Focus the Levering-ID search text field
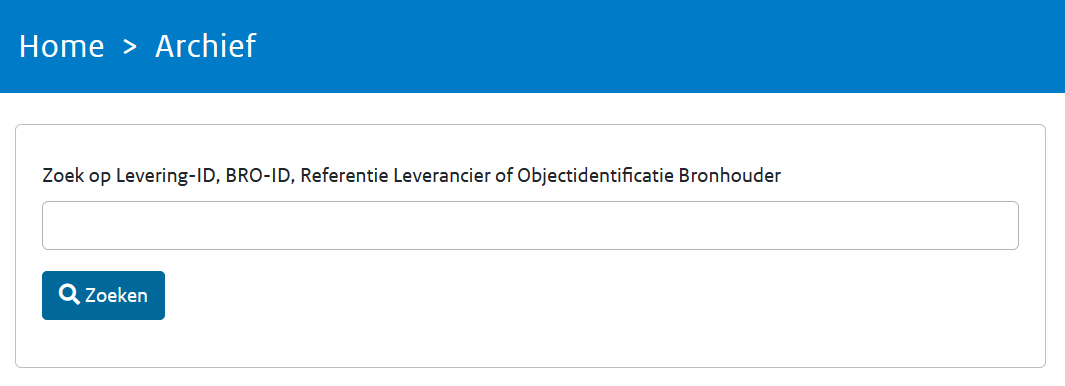The image size is (1065, 386). [530, 226]
